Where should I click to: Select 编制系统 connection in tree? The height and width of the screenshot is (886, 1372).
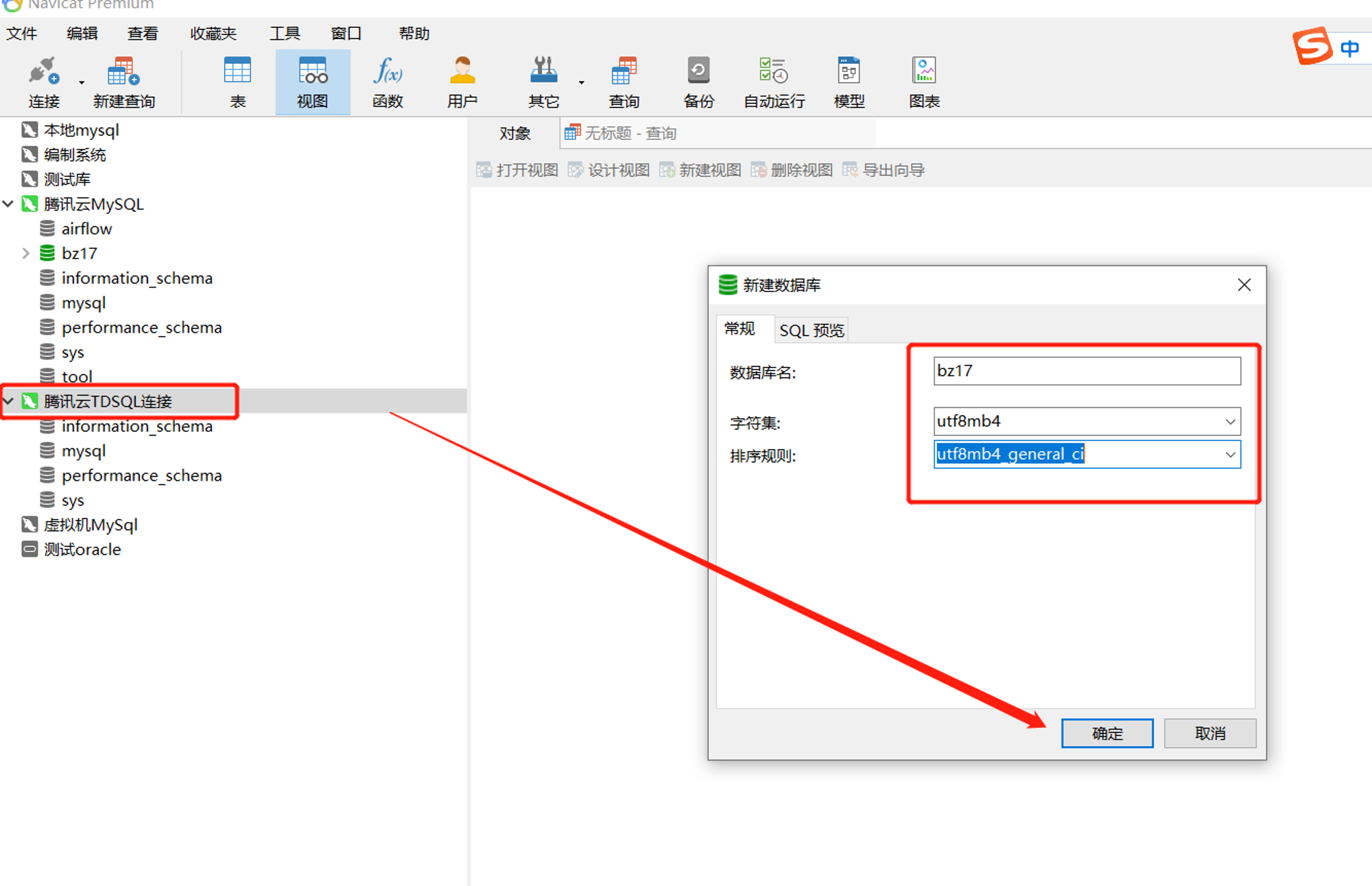coord(75,154)
